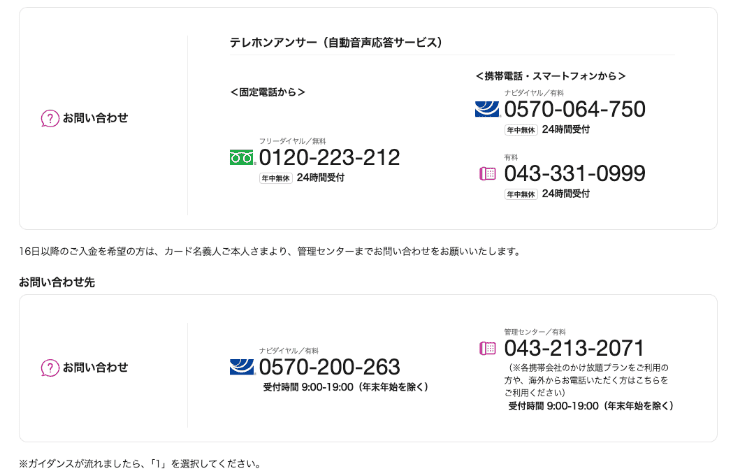Dial the paid number 043-331-0999
Screen dimensions: 740x475
click(x=574, y=174)
